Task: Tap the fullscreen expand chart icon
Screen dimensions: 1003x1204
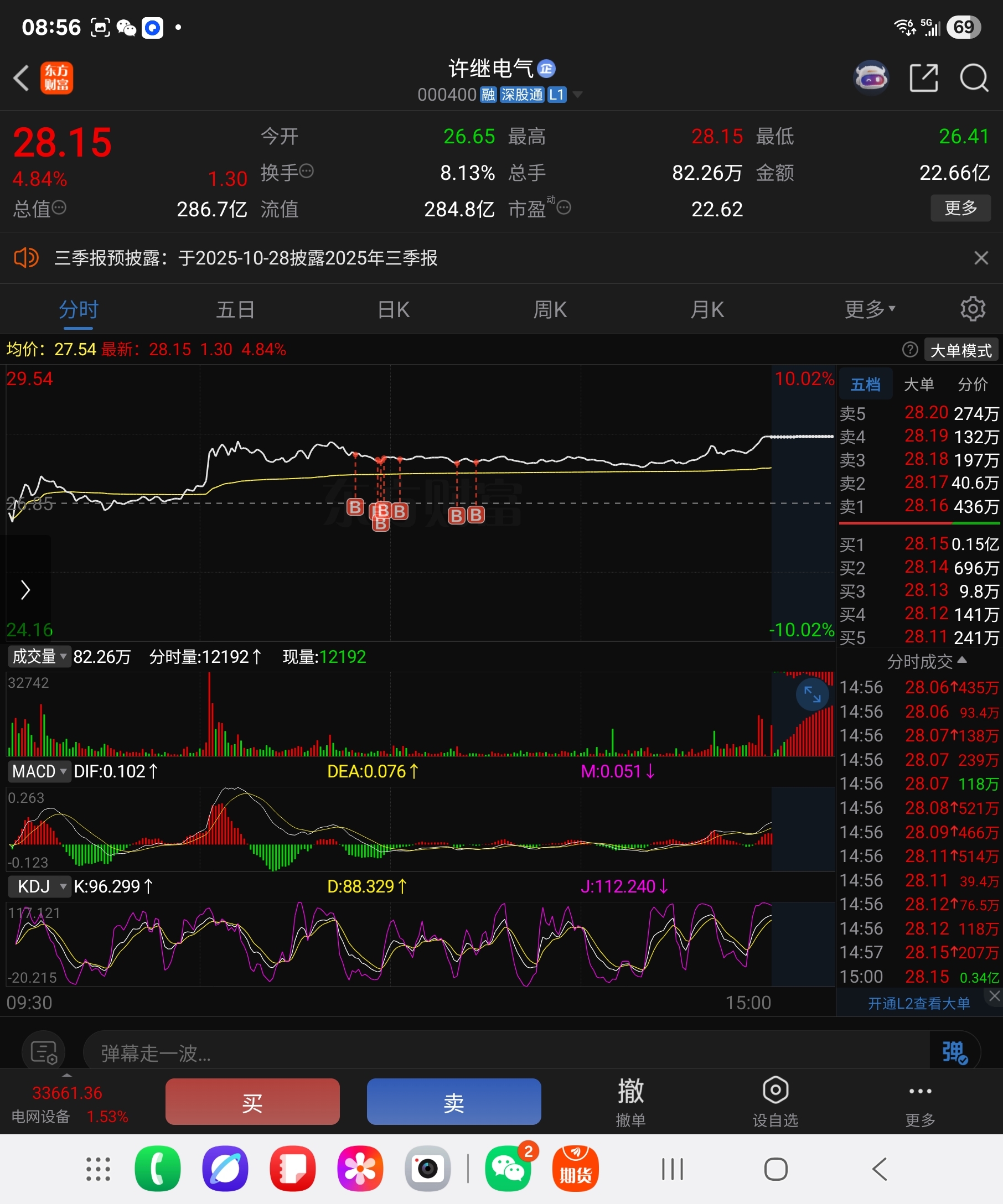Action: tap(813, 694)
